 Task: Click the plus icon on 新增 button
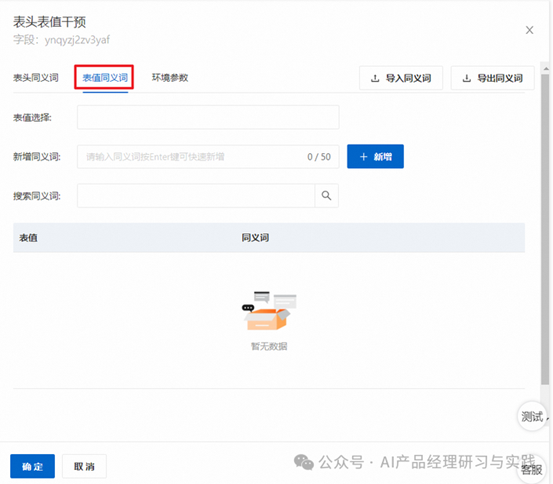pyautogui.click(x=364, y=157)
